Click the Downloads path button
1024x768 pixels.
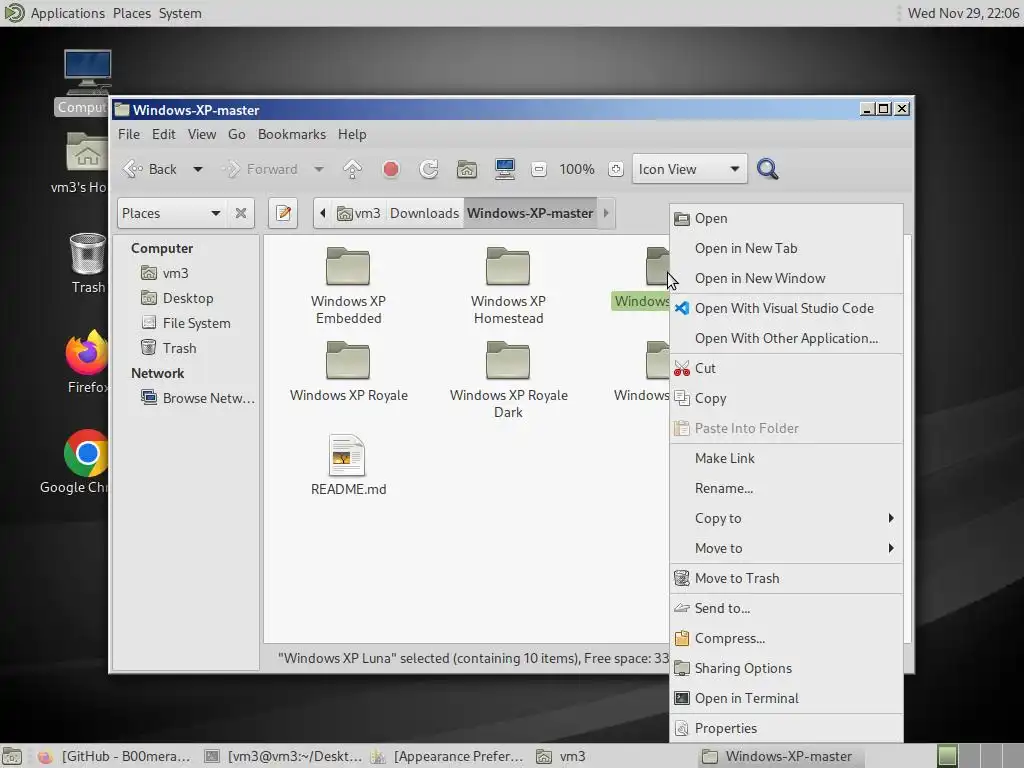click(424, 213)
